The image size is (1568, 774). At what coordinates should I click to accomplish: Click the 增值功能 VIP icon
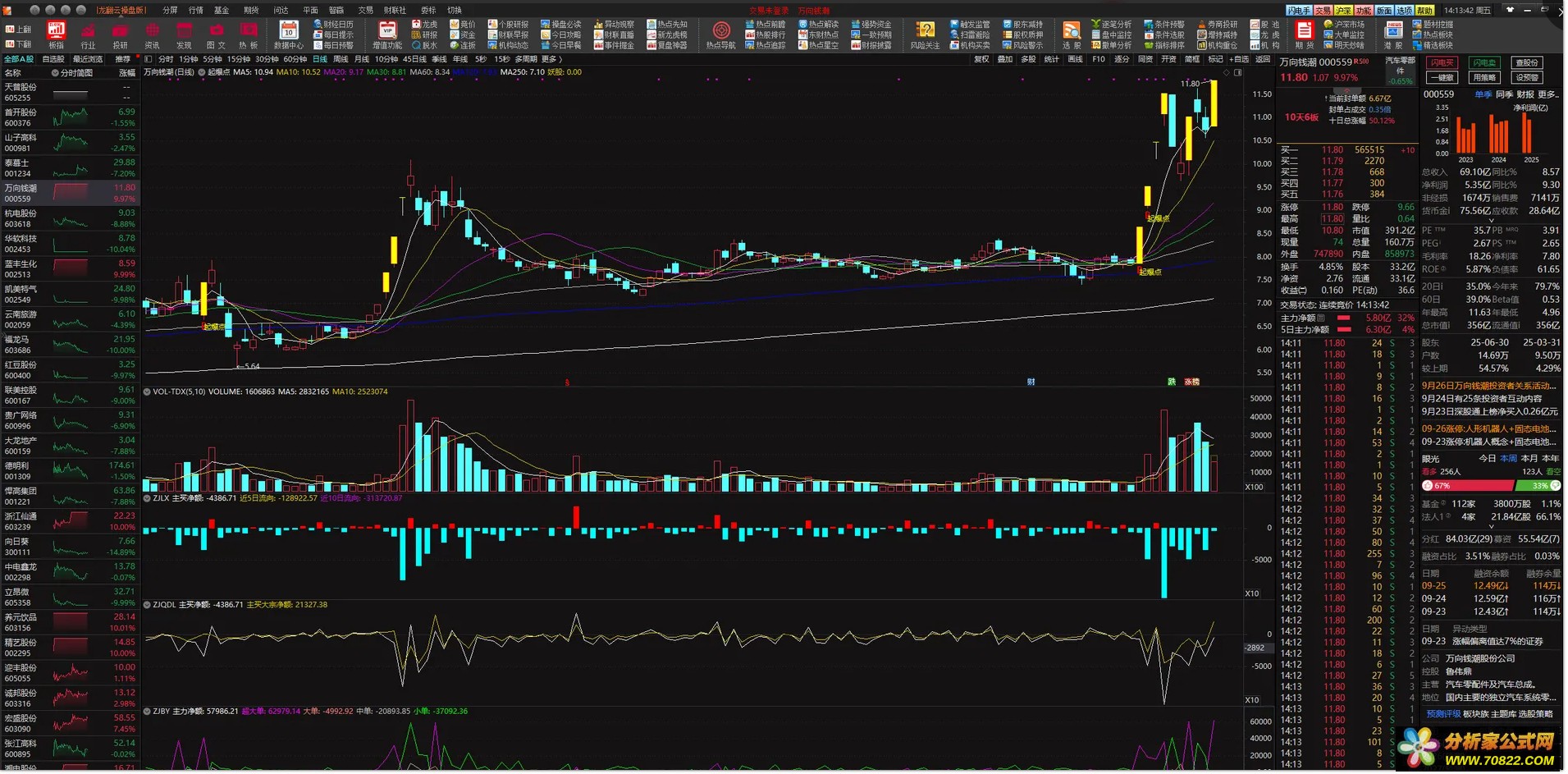pyautogui.click(x=387, y=31)
